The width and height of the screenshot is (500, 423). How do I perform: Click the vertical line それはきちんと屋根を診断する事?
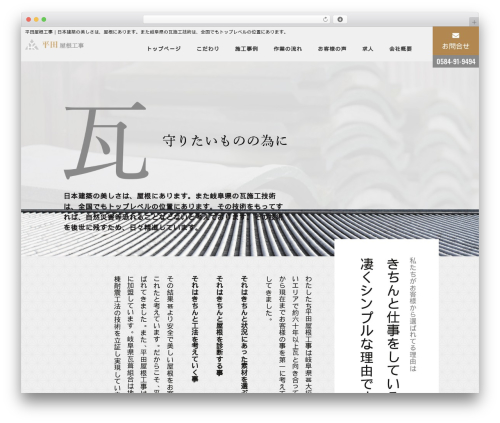219,326
